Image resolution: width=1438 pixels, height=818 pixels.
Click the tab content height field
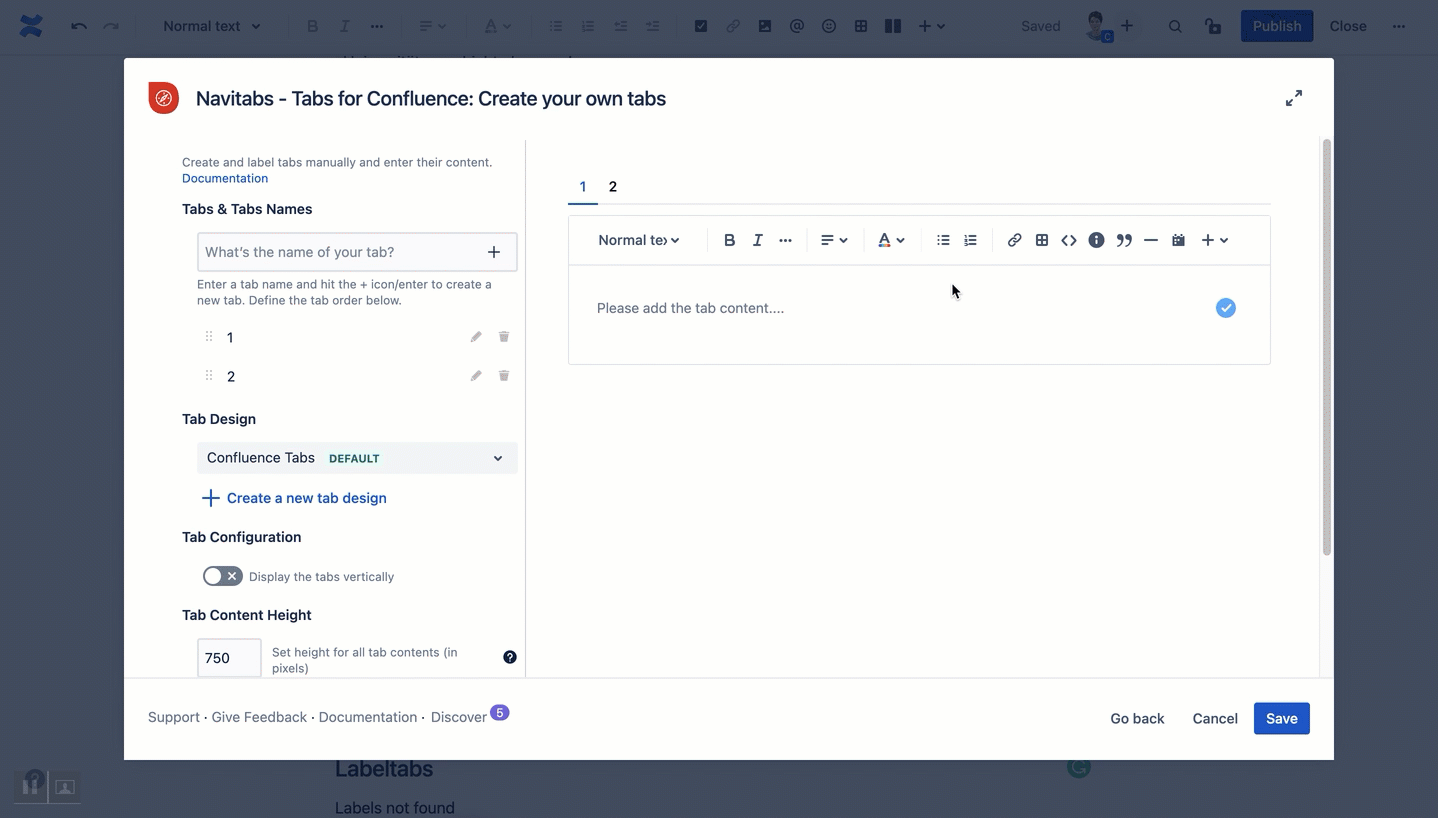point(229,658)
